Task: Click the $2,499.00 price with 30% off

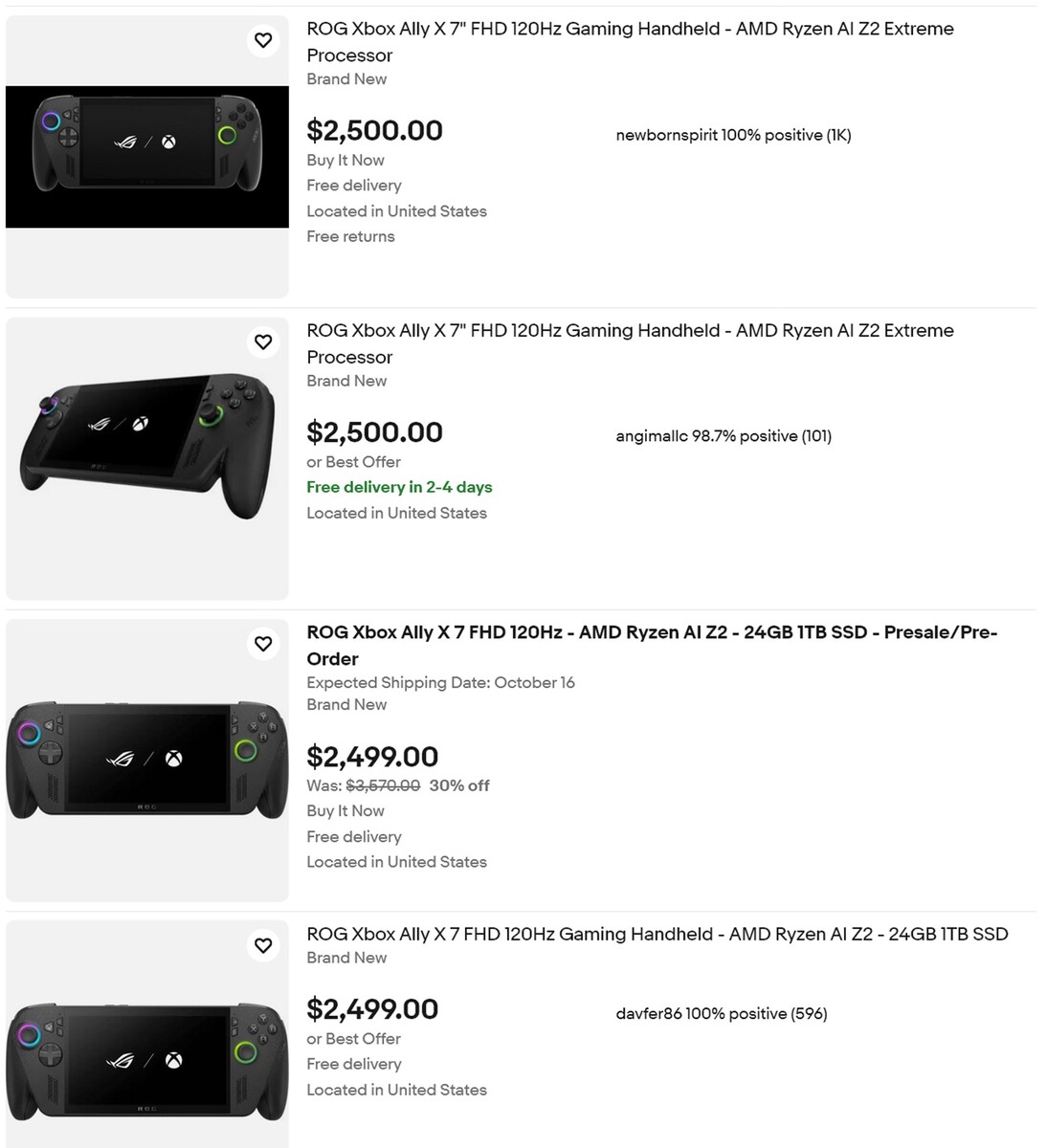Action: 372,757
